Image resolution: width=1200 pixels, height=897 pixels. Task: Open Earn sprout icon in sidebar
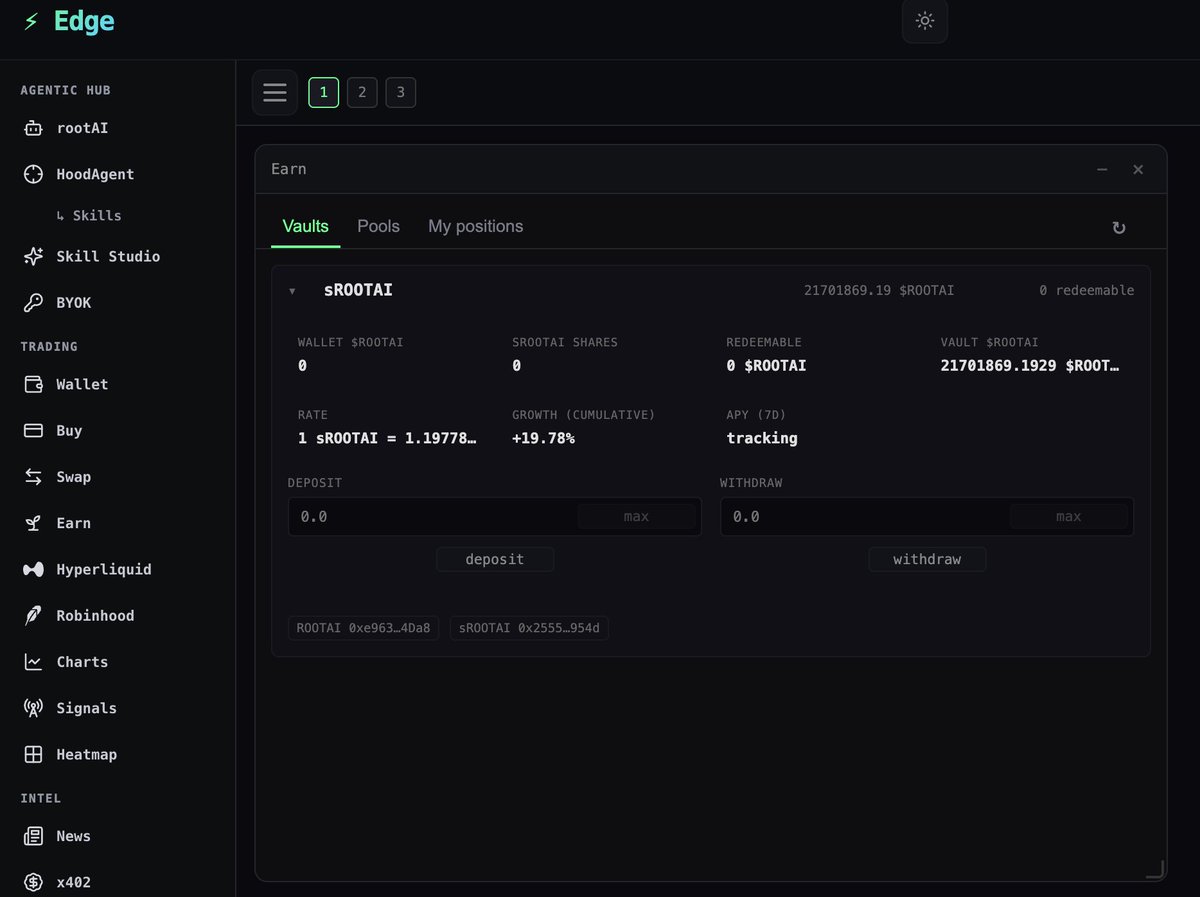(33, 523)
